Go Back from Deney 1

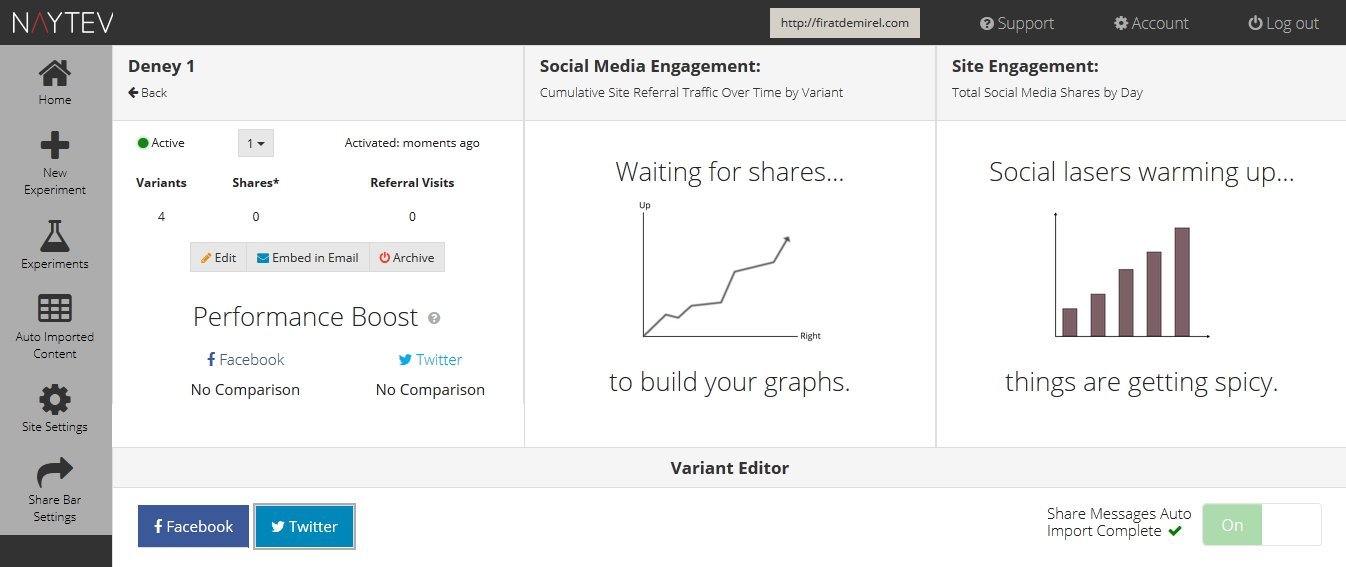click(148, 93)
